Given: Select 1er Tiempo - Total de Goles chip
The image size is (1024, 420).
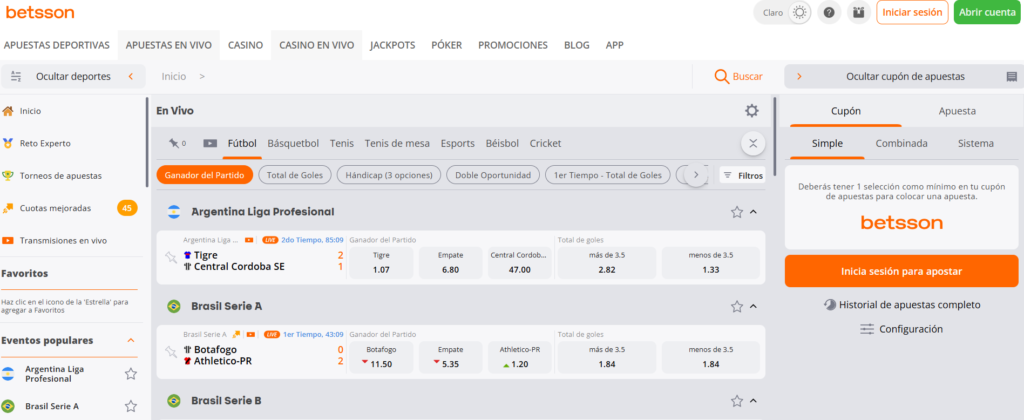Looking at the screenshot, I should coord(608,175).
